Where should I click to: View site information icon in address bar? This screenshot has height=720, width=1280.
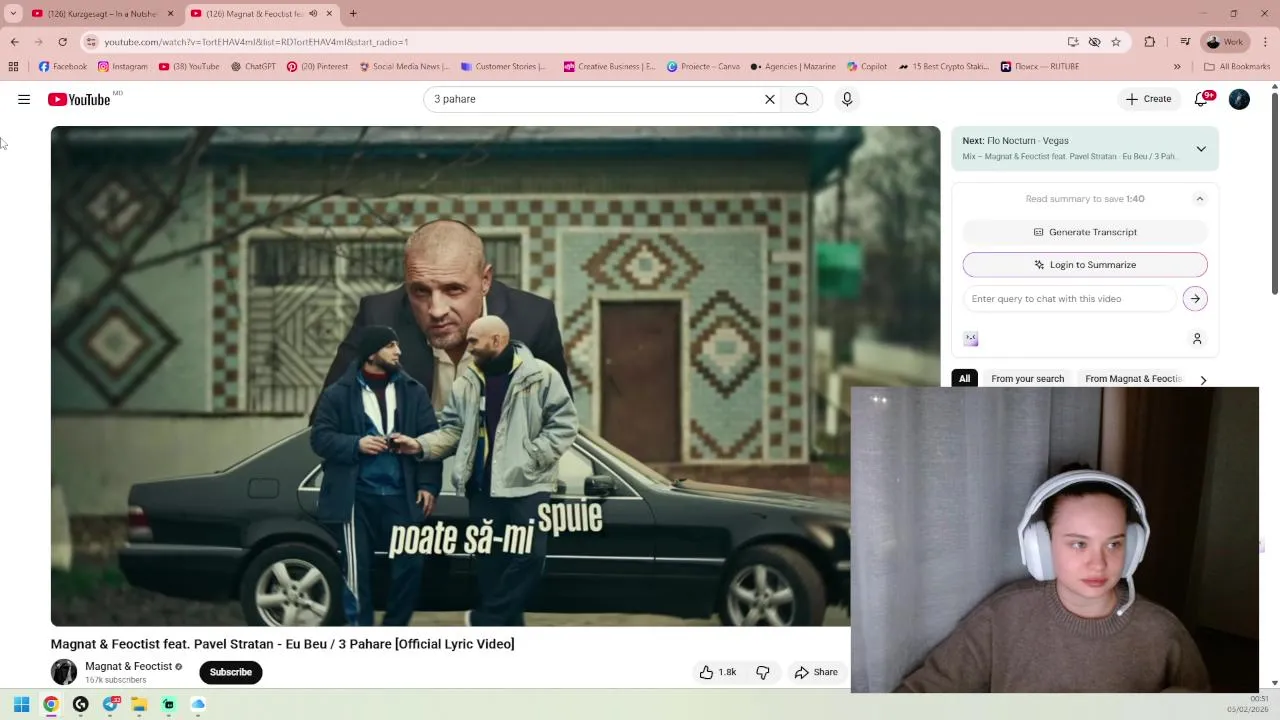[91, 42]
